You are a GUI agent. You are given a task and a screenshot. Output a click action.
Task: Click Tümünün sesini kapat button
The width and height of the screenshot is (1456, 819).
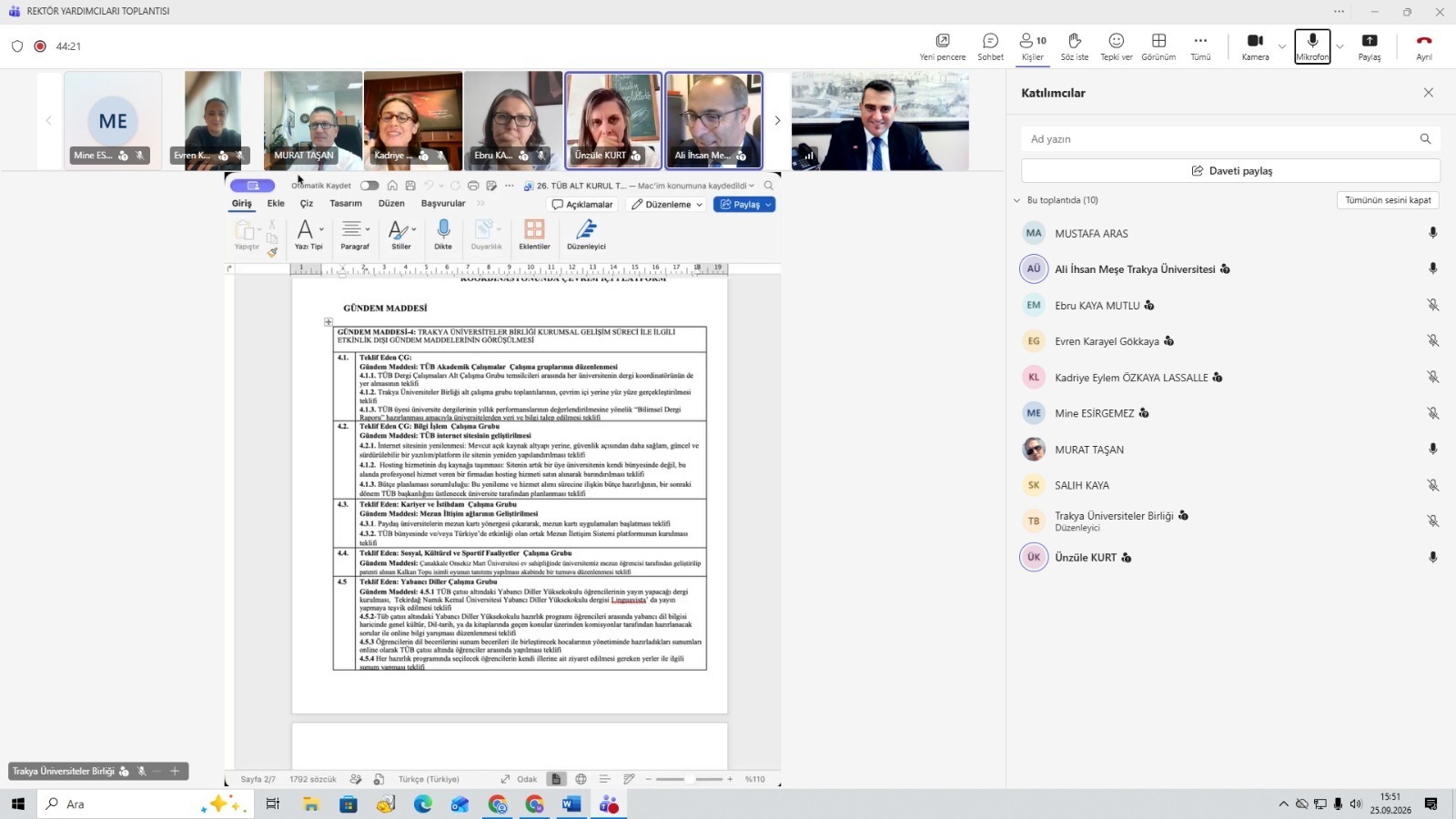1388,200
